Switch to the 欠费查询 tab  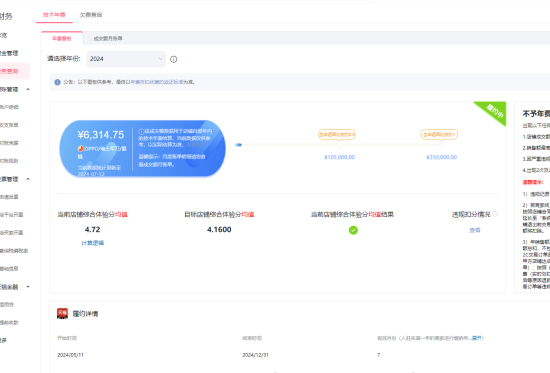tap(91, 15)
